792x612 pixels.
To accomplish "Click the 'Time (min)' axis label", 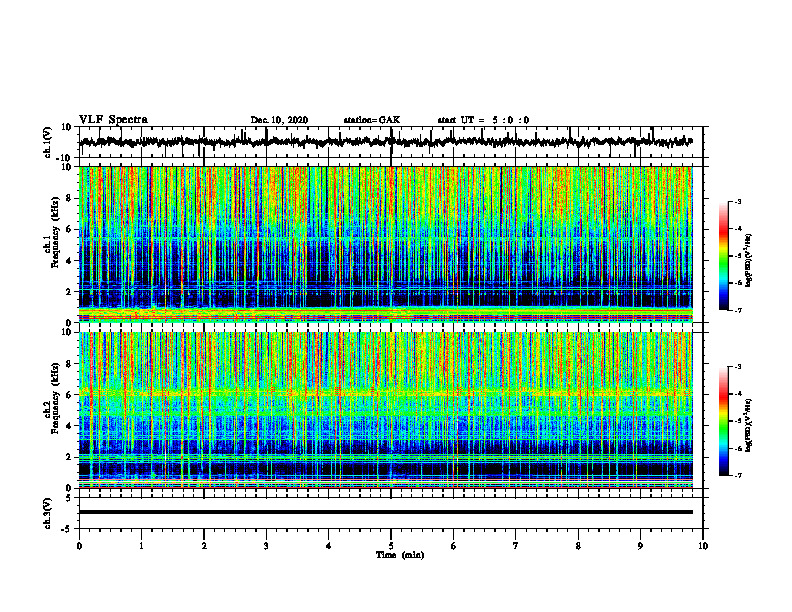I will point(400,555).
